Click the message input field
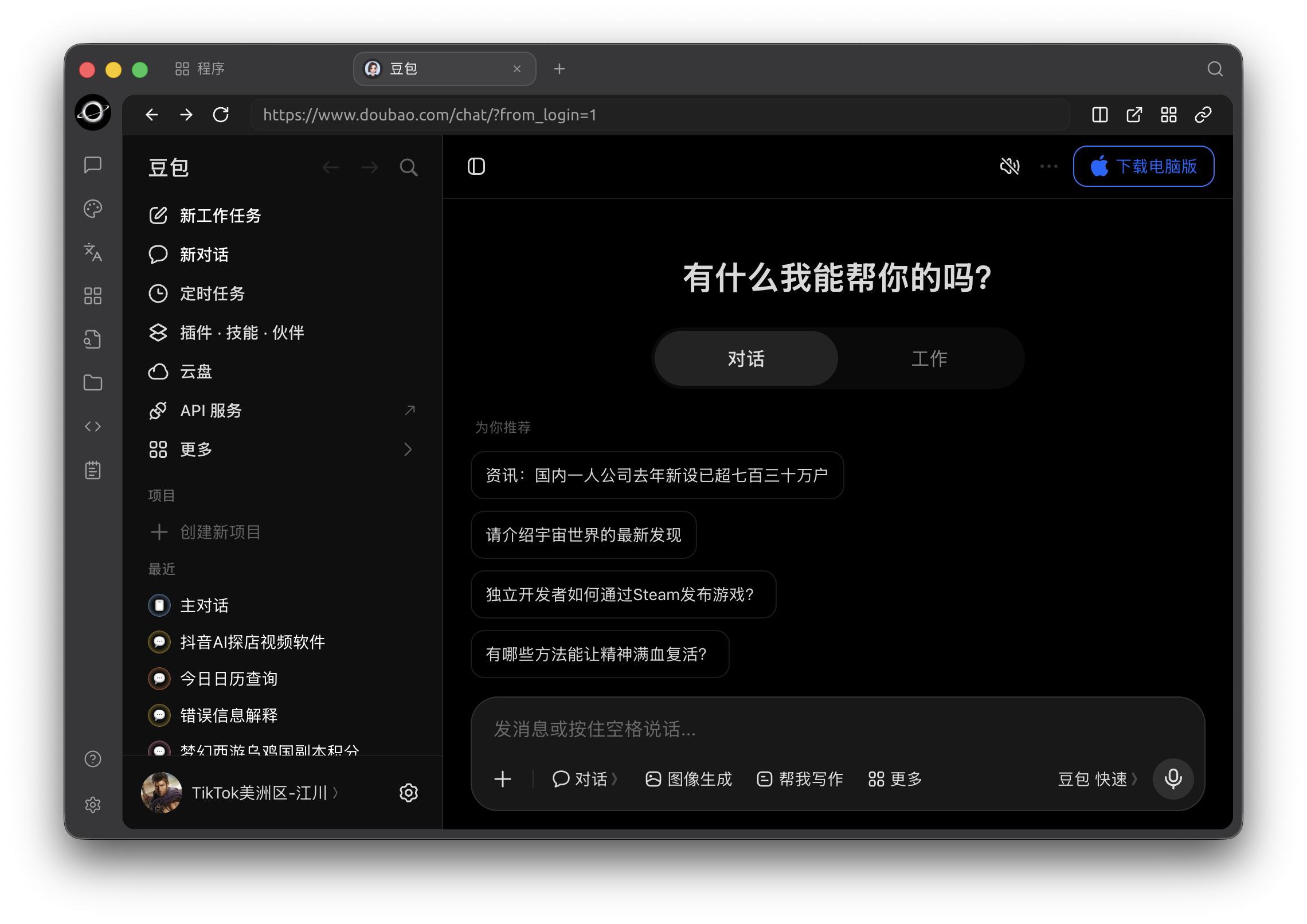The height and width of the screenshot is (924, 1307). point(837,729)
